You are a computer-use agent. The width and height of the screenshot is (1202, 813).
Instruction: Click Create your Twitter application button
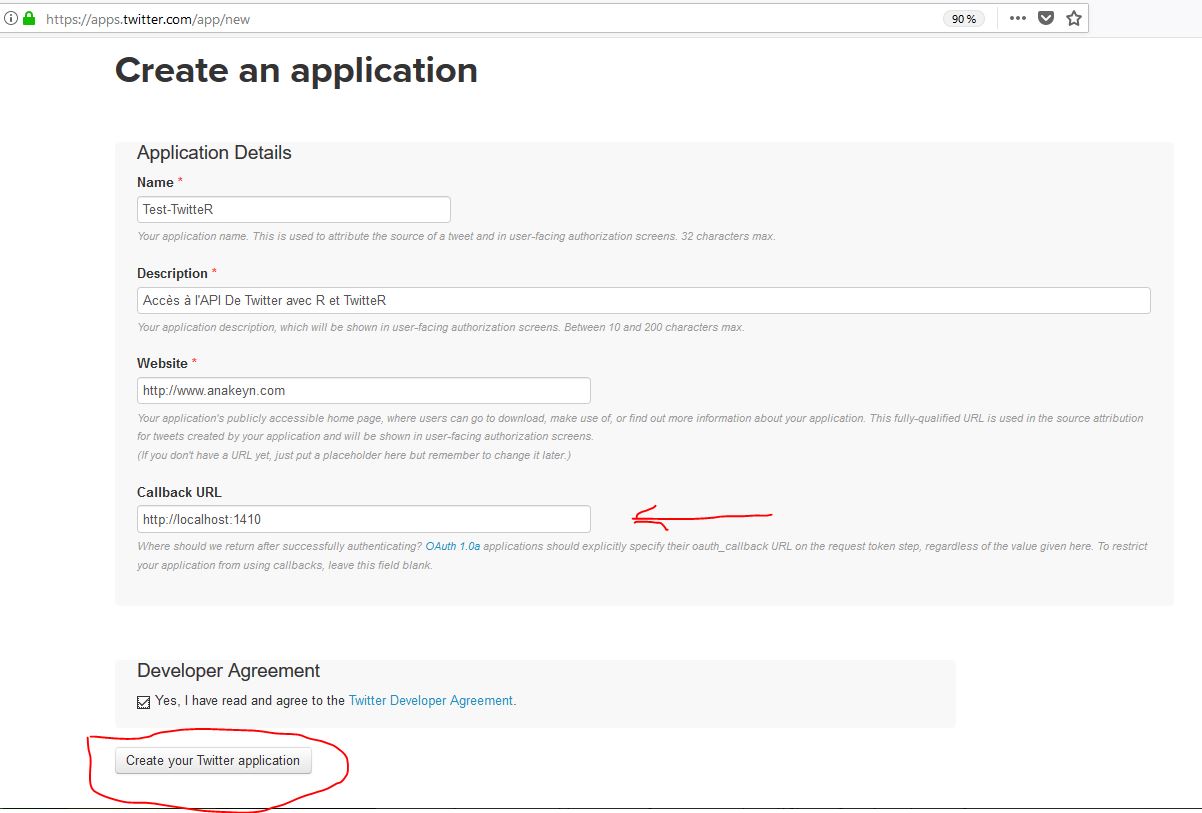pyautogui.click(x=214, y=761)
